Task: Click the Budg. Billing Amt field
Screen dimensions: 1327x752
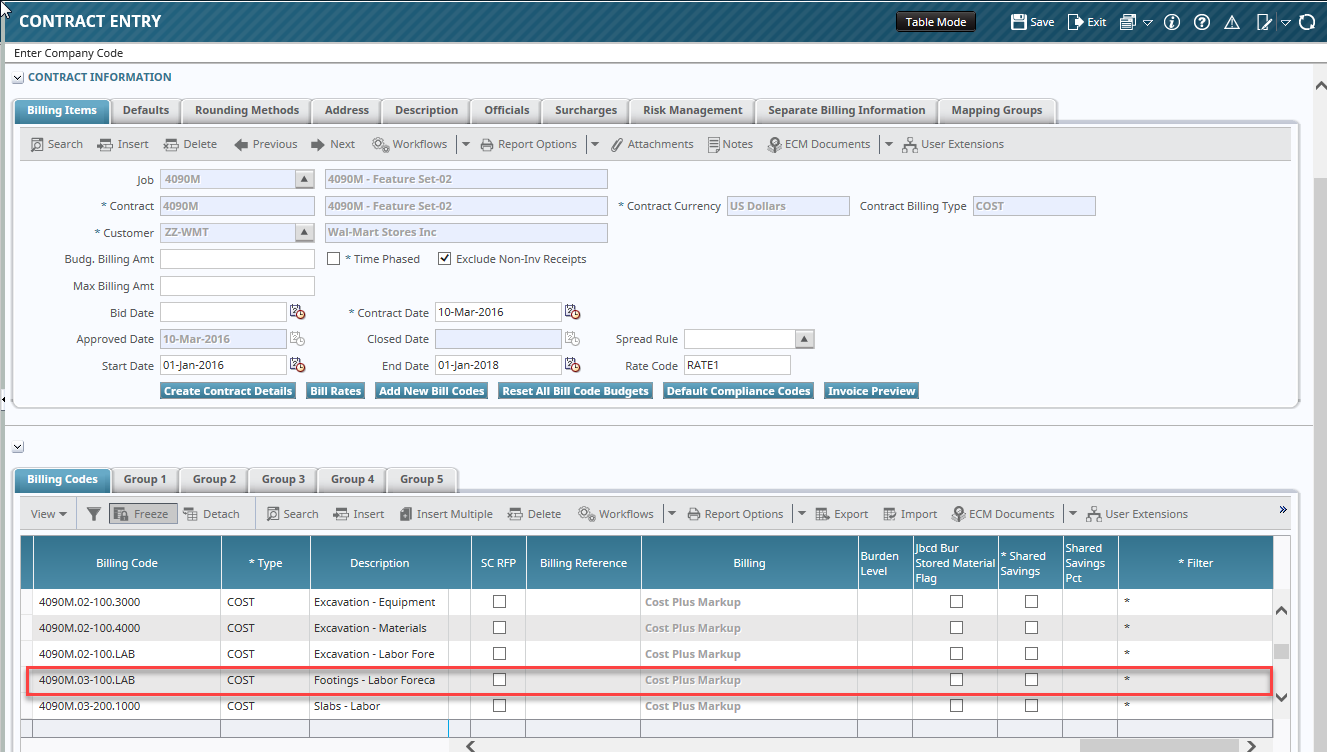Action: (x=237, y=259)
